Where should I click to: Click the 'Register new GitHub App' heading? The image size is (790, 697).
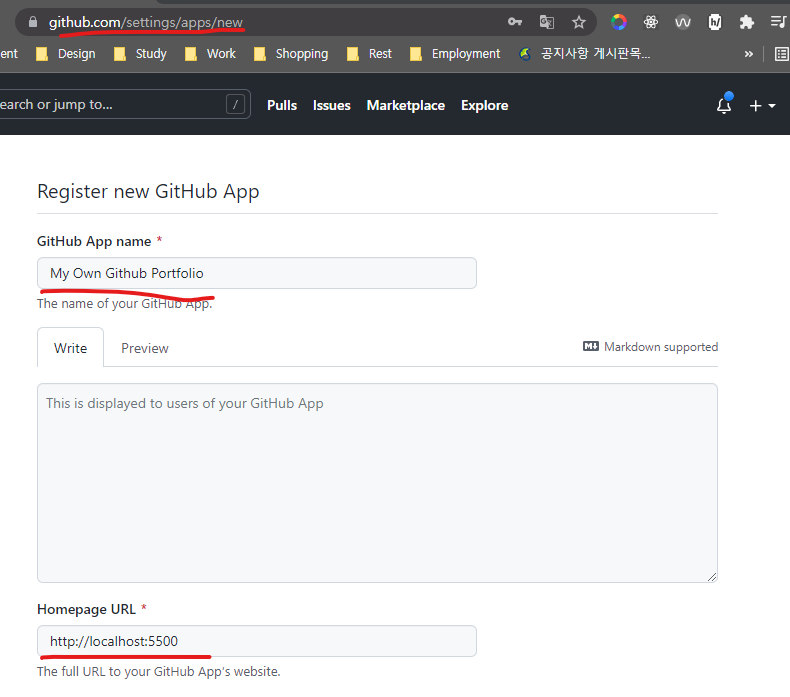(148, 192)
